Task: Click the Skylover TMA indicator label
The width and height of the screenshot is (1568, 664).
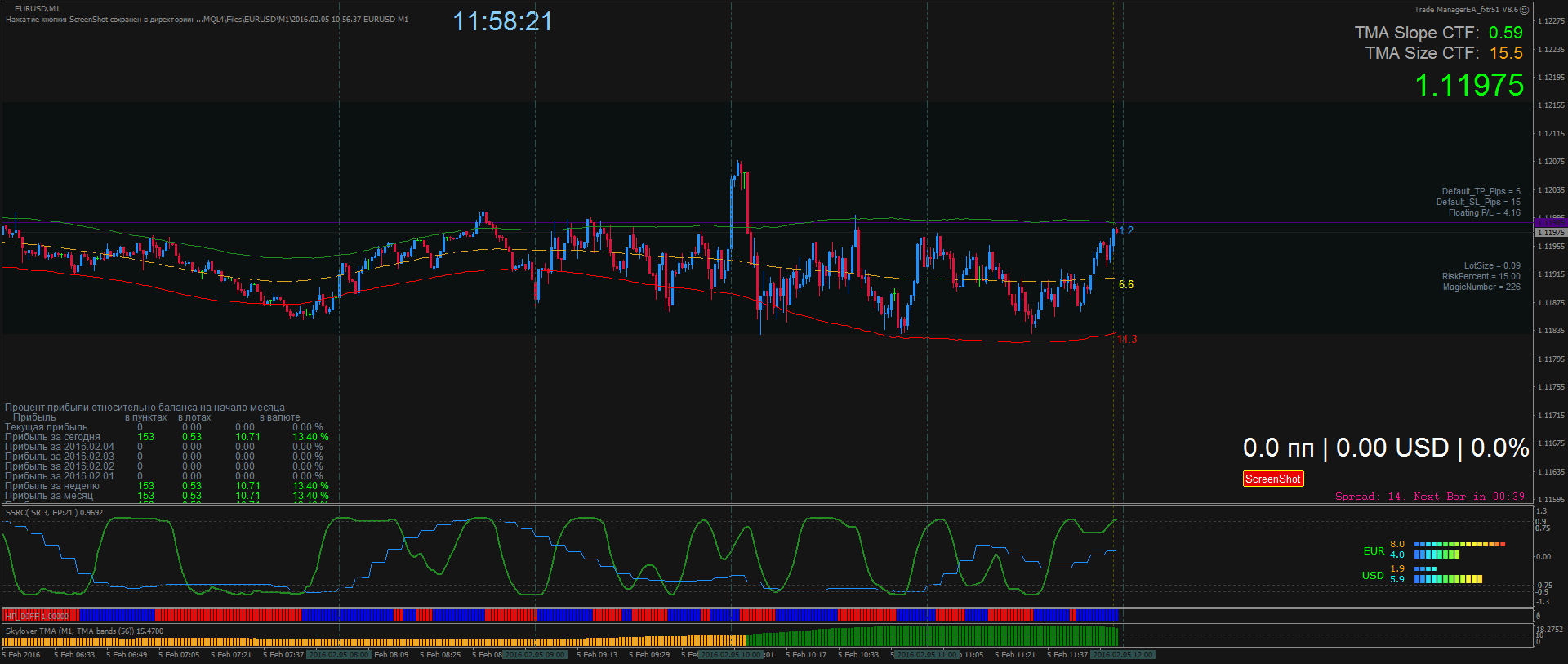Action: click(x=84, y=631)
